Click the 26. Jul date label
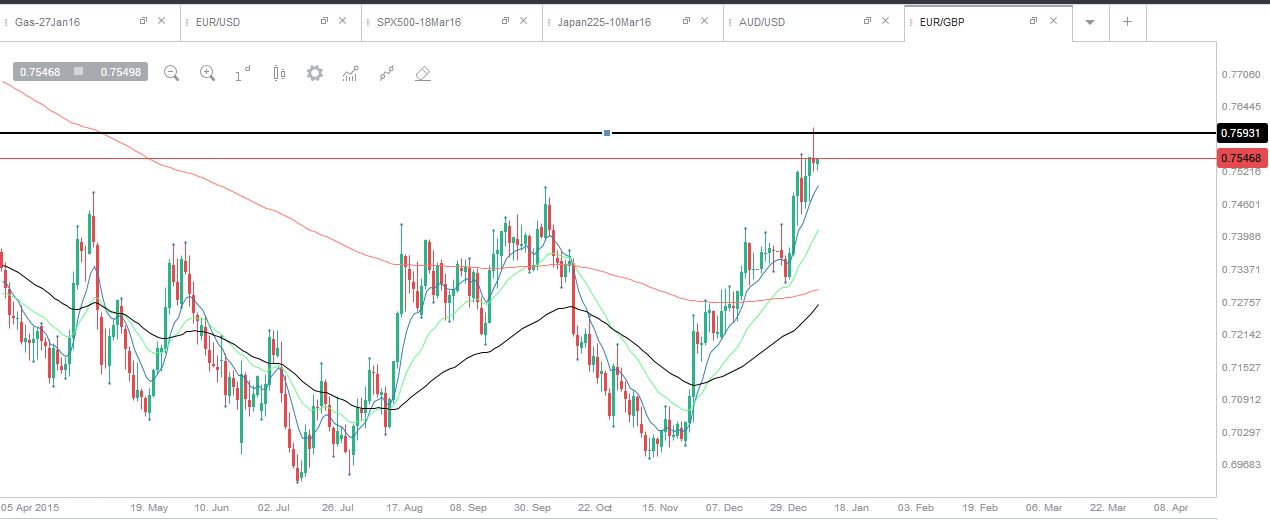Viewport: 1270px width, 520px height. pos(340,508)
